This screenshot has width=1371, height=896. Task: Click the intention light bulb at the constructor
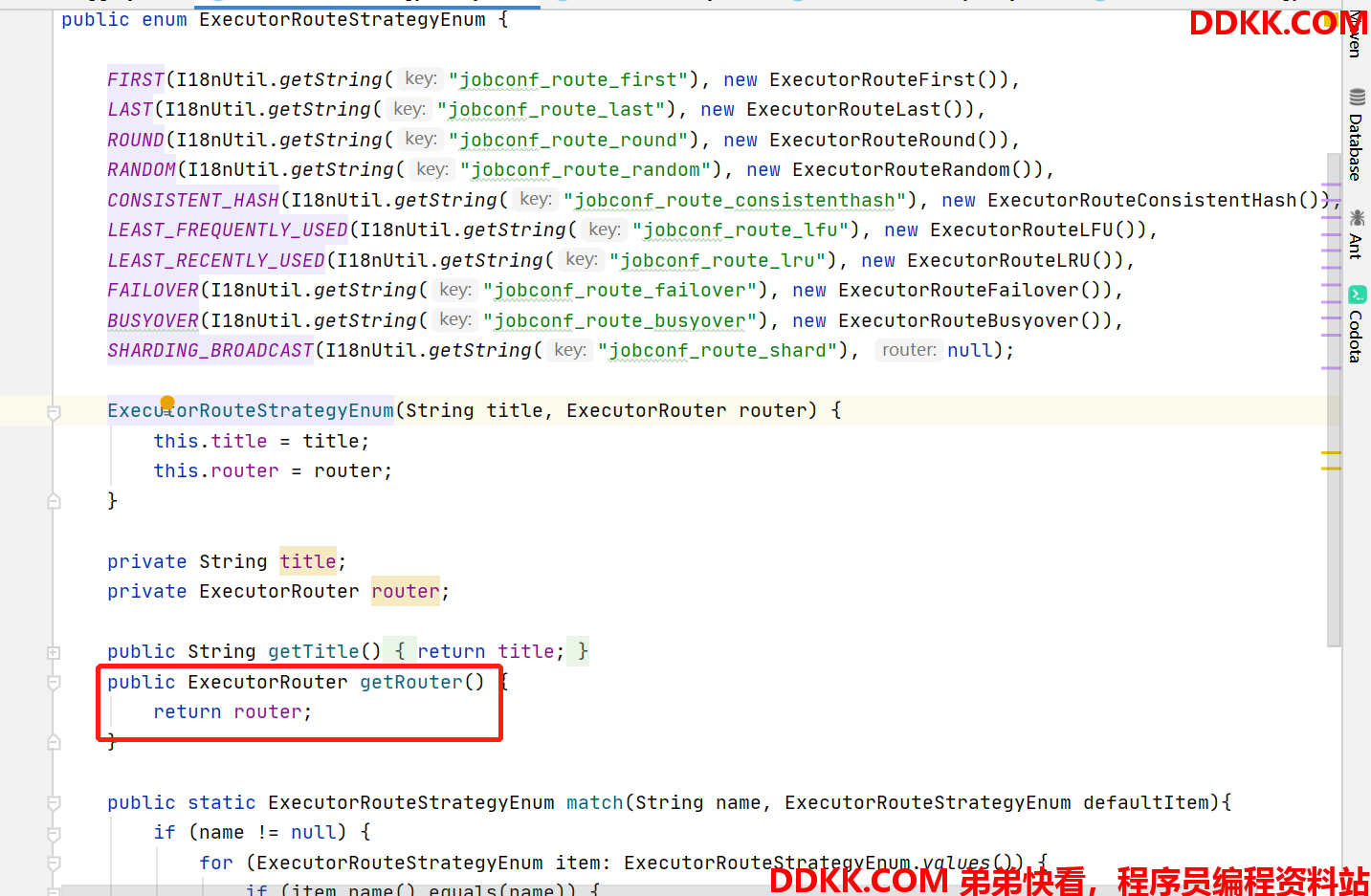167,403
